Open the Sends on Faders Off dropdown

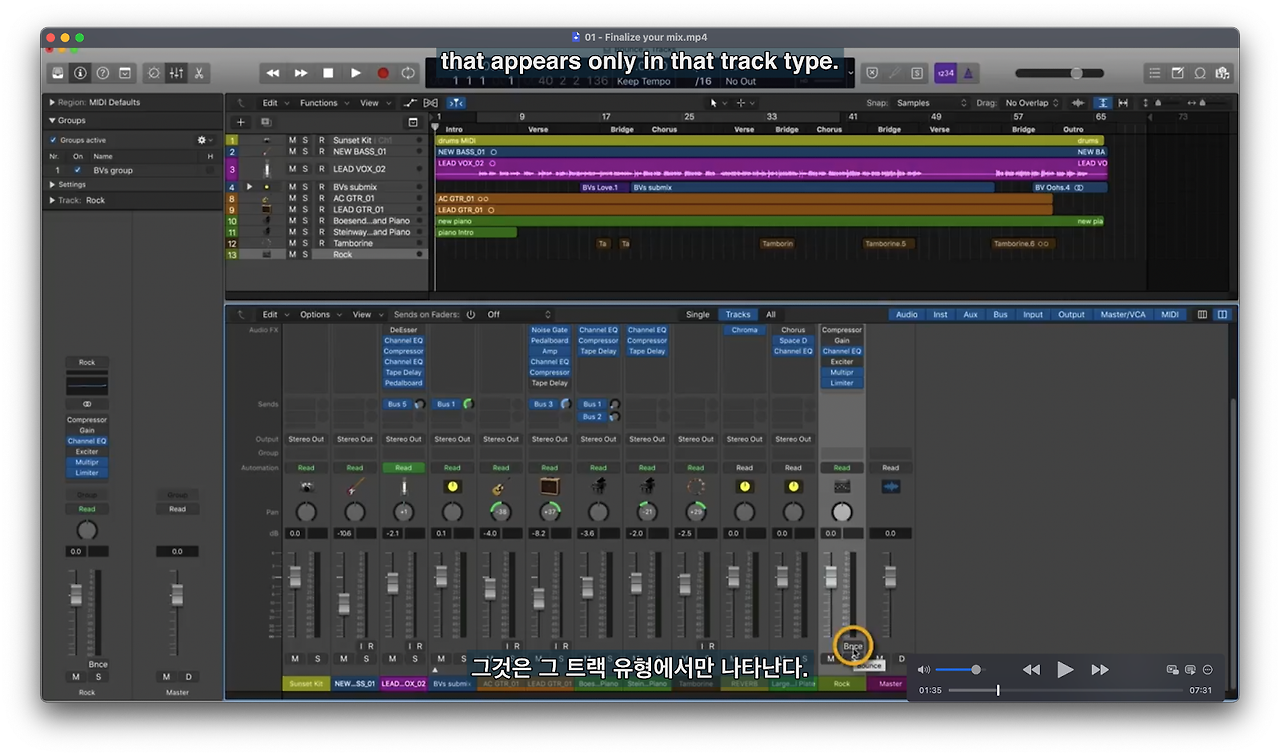[518, 315]
